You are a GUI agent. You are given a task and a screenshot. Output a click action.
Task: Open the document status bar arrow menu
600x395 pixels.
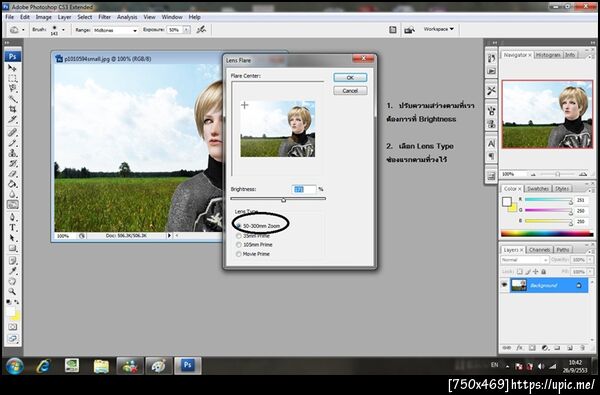(x=169, y=235)
